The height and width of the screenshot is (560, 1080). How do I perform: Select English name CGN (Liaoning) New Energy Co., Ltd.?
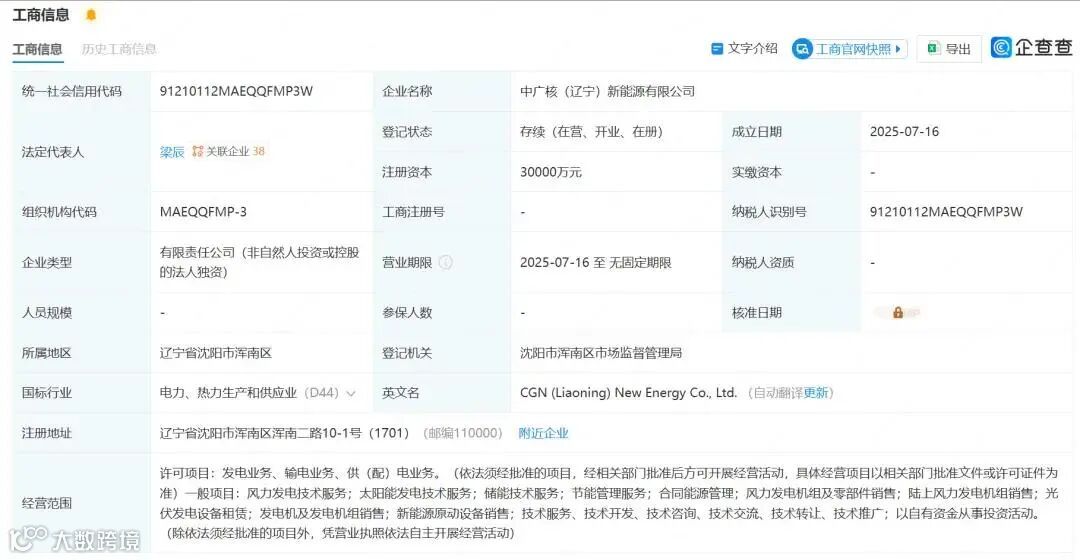(x=628, y=393)
